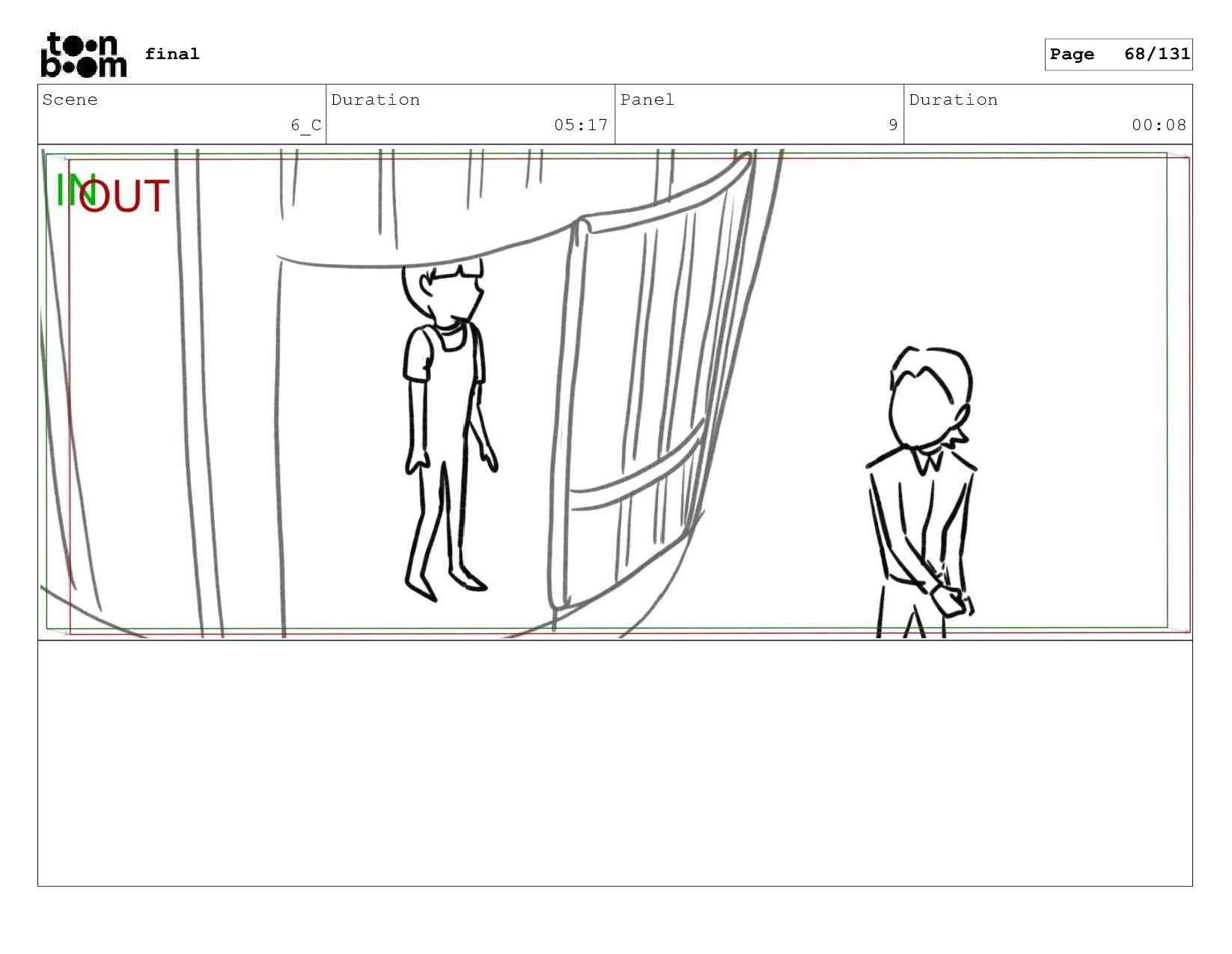Image resolution: width=1232 pixels, height=954 pixels.
Task: Click the red 'OUT' camera marker
Action: (125, 196)
